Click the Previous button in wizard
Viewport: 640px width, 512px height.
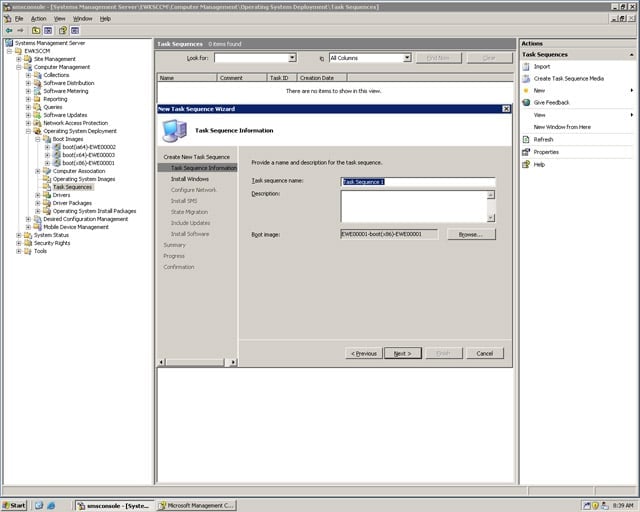tap(364, 354)
